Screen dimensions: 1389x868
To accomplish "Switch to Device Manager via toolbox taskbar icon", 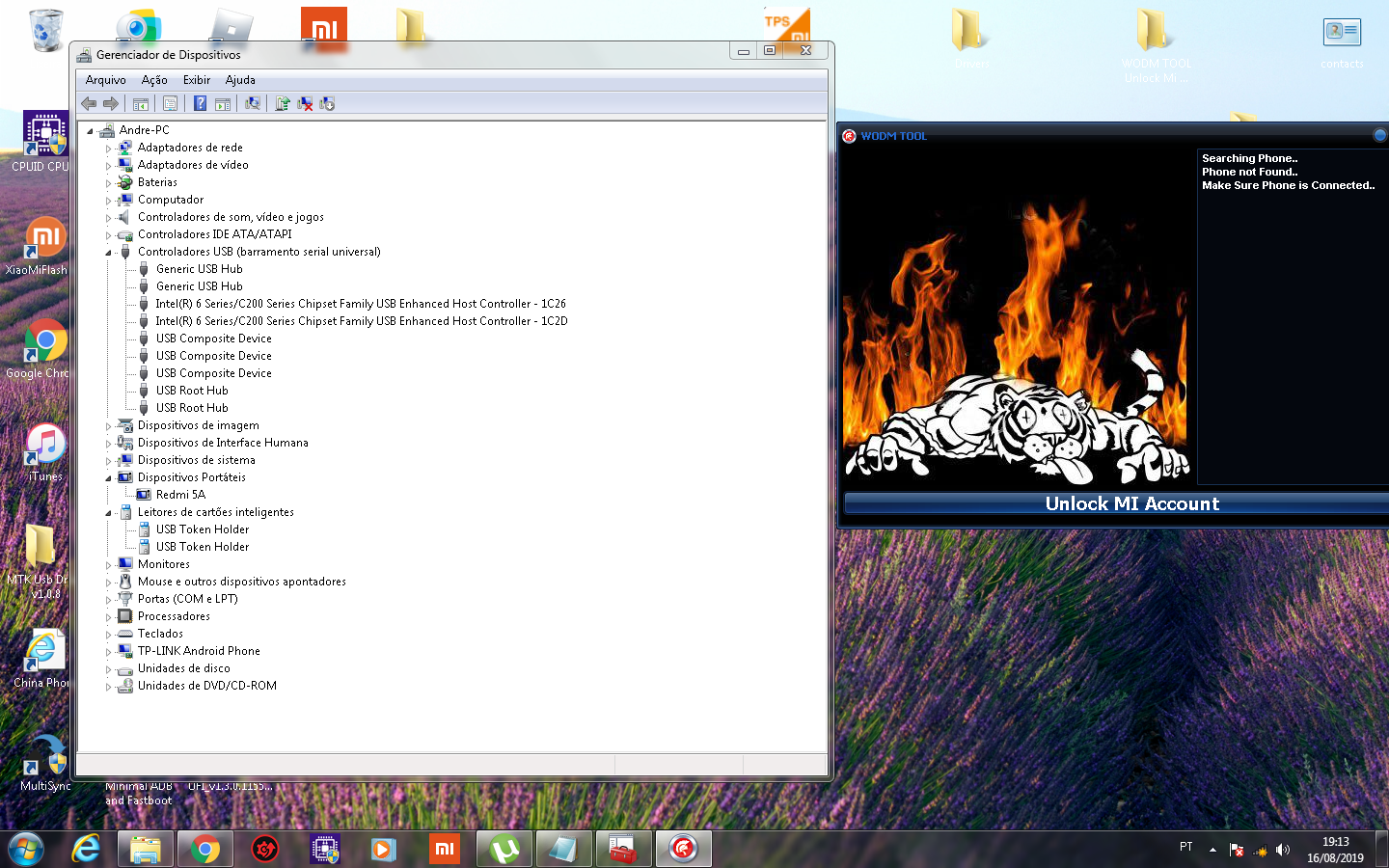I will pos(623,850).
